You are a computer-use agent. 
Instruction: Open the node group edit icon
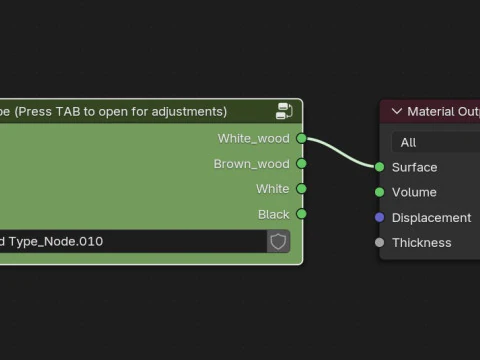click(x=284, y=111)
